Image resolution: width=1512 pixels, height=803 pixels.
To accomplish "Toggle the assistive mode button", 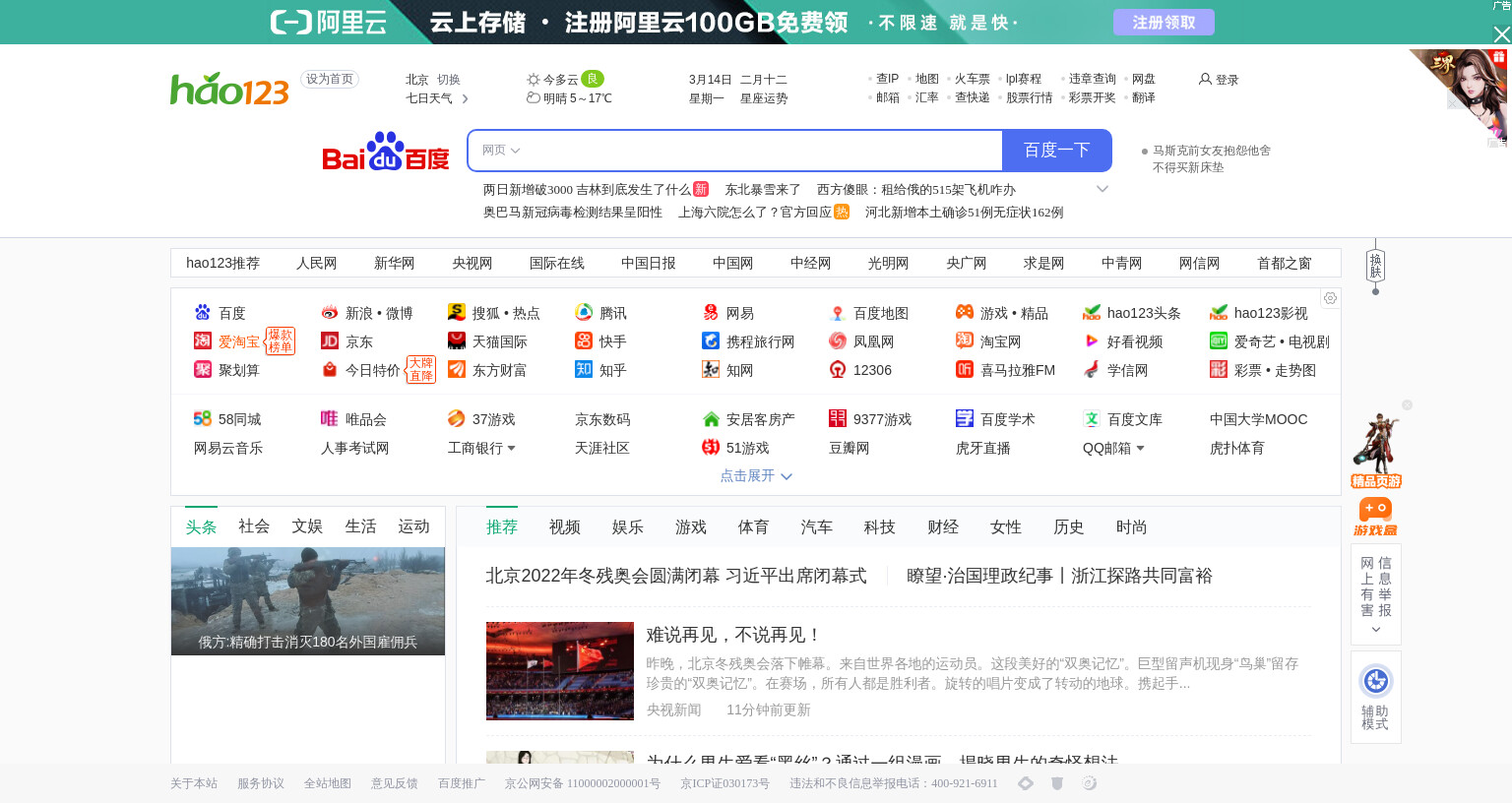I will (1375, 696).
